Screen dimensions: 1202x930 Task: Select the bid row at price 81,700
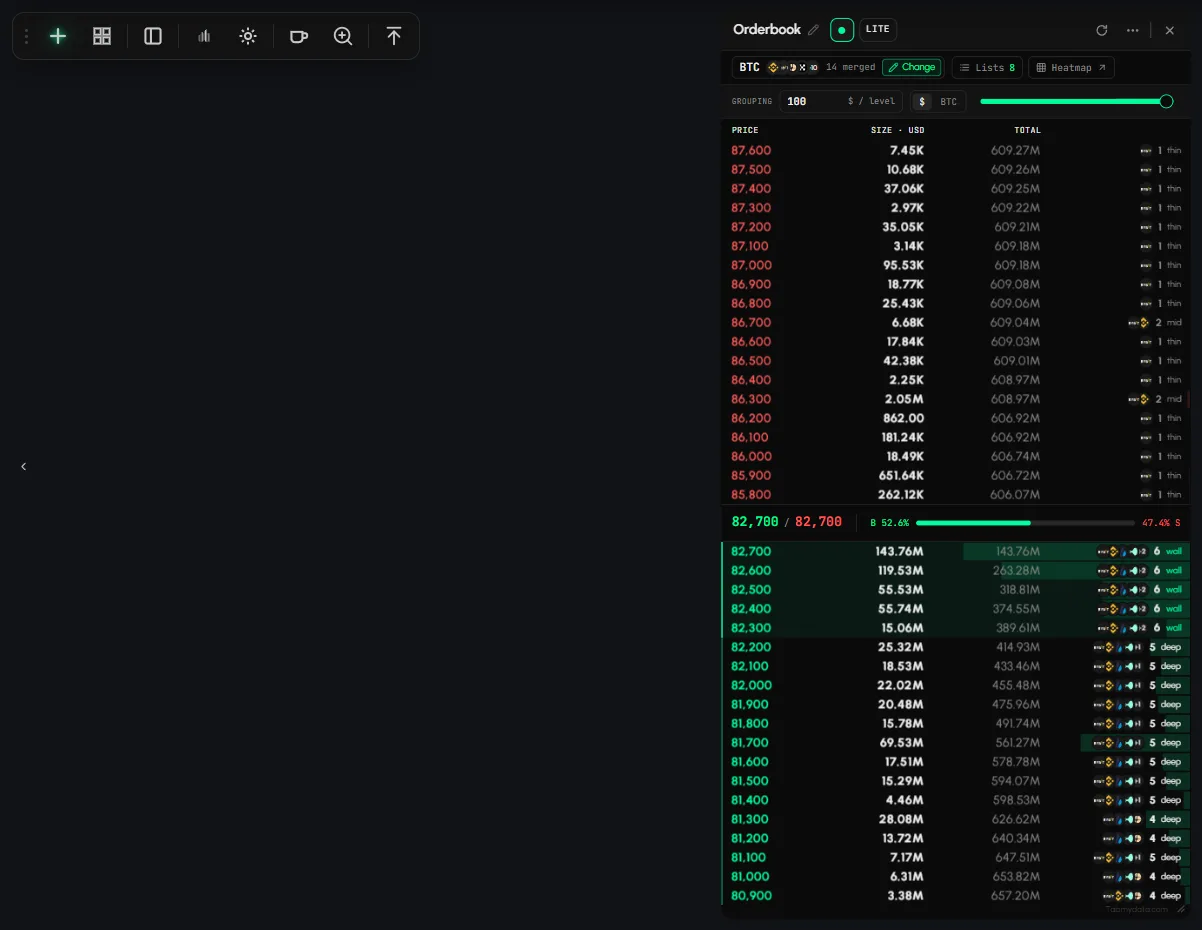point(956,742)
